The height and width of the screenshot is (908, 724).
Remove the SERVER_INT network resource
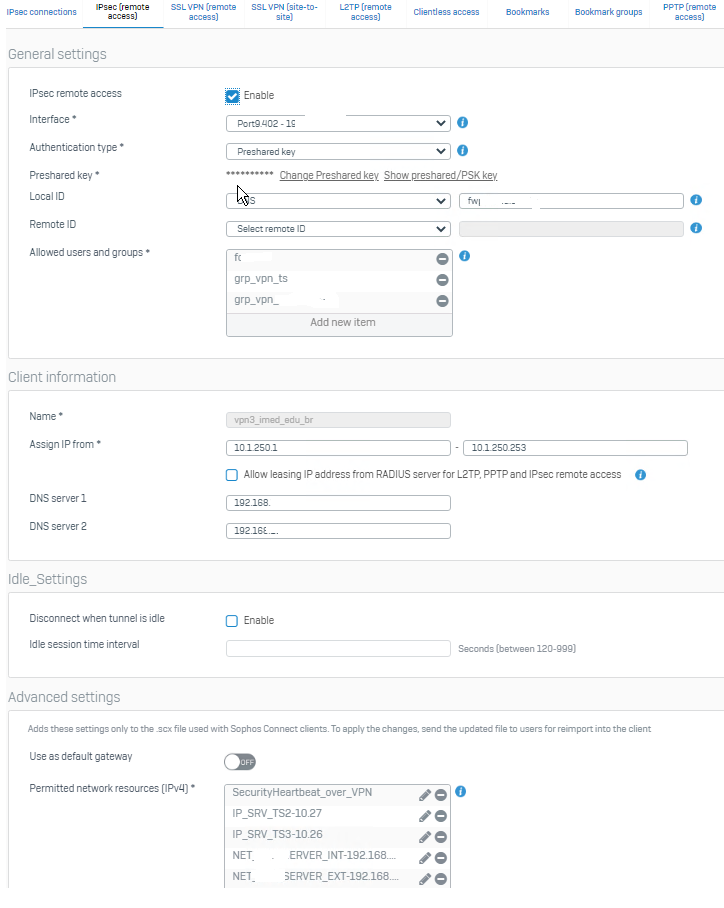[441, 858]
